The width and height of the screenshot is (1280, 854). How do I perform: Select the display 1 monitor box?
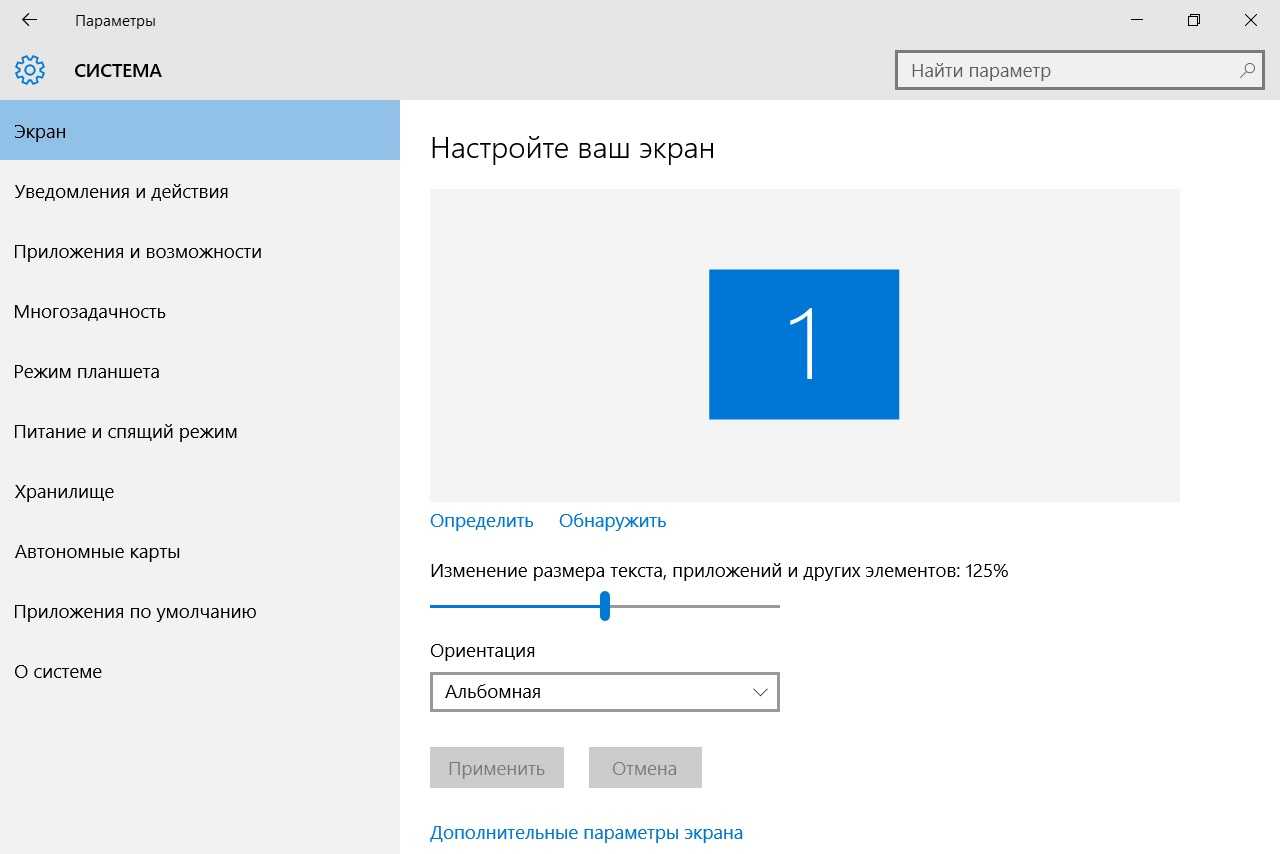[803, 344]
